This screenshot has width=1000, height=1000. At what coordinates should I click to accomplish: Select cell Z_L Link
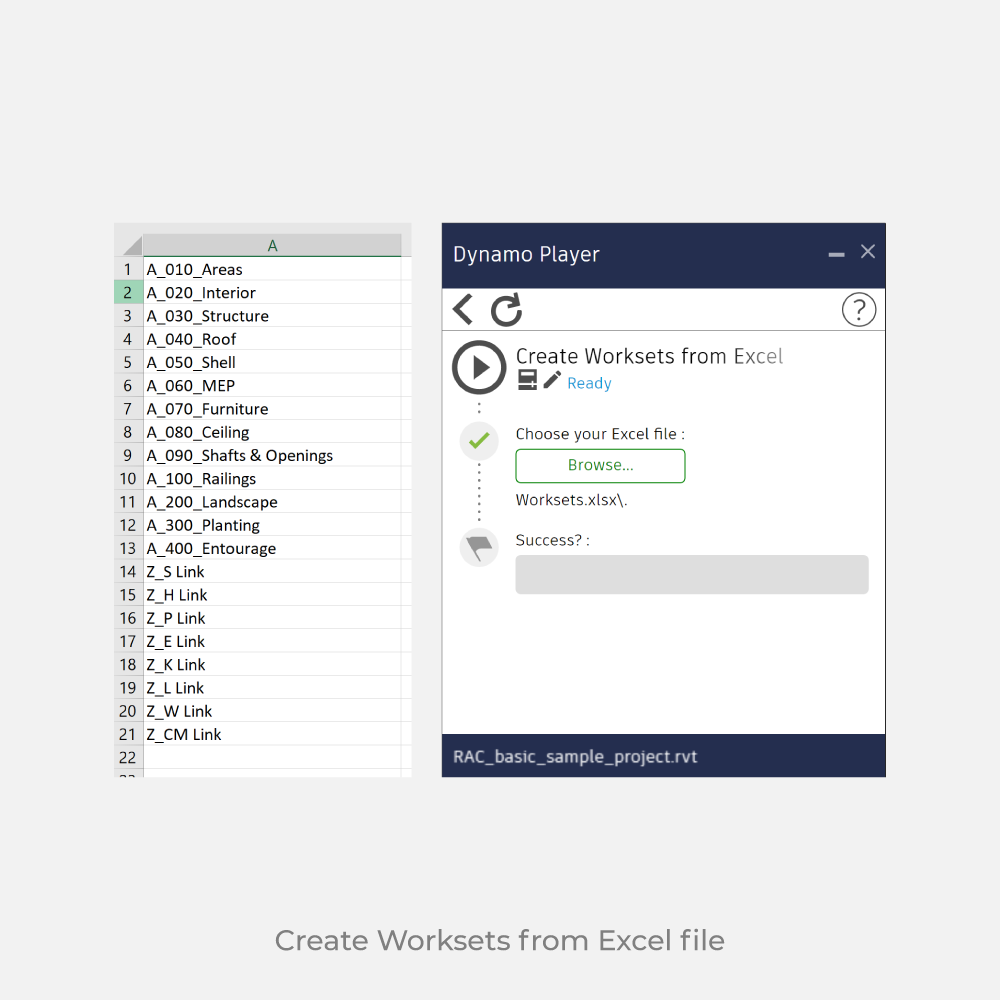coord(272,688)
